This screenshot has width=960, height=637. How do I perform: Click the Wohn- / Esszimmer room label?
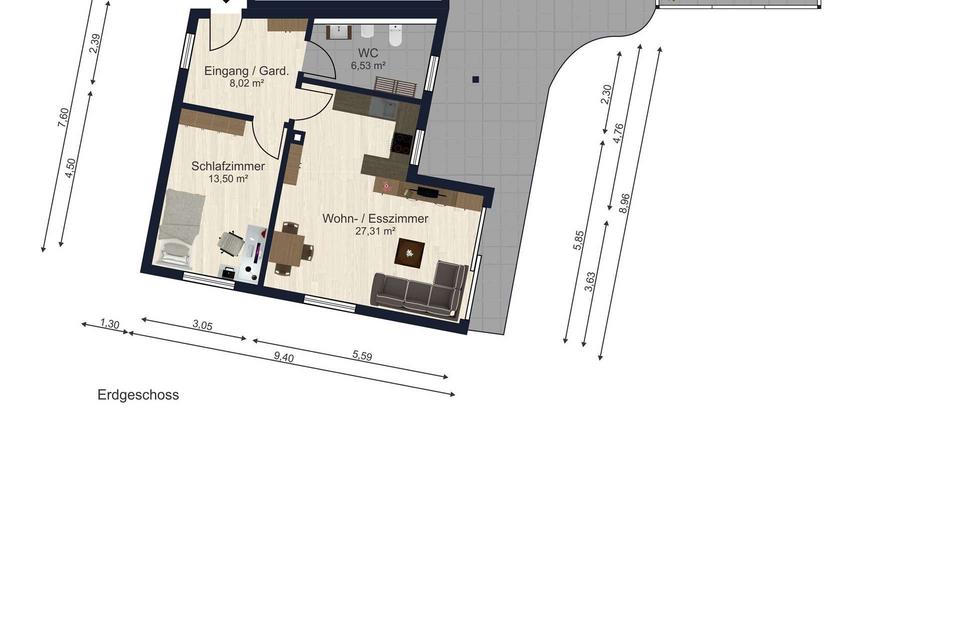coord(375,218)
